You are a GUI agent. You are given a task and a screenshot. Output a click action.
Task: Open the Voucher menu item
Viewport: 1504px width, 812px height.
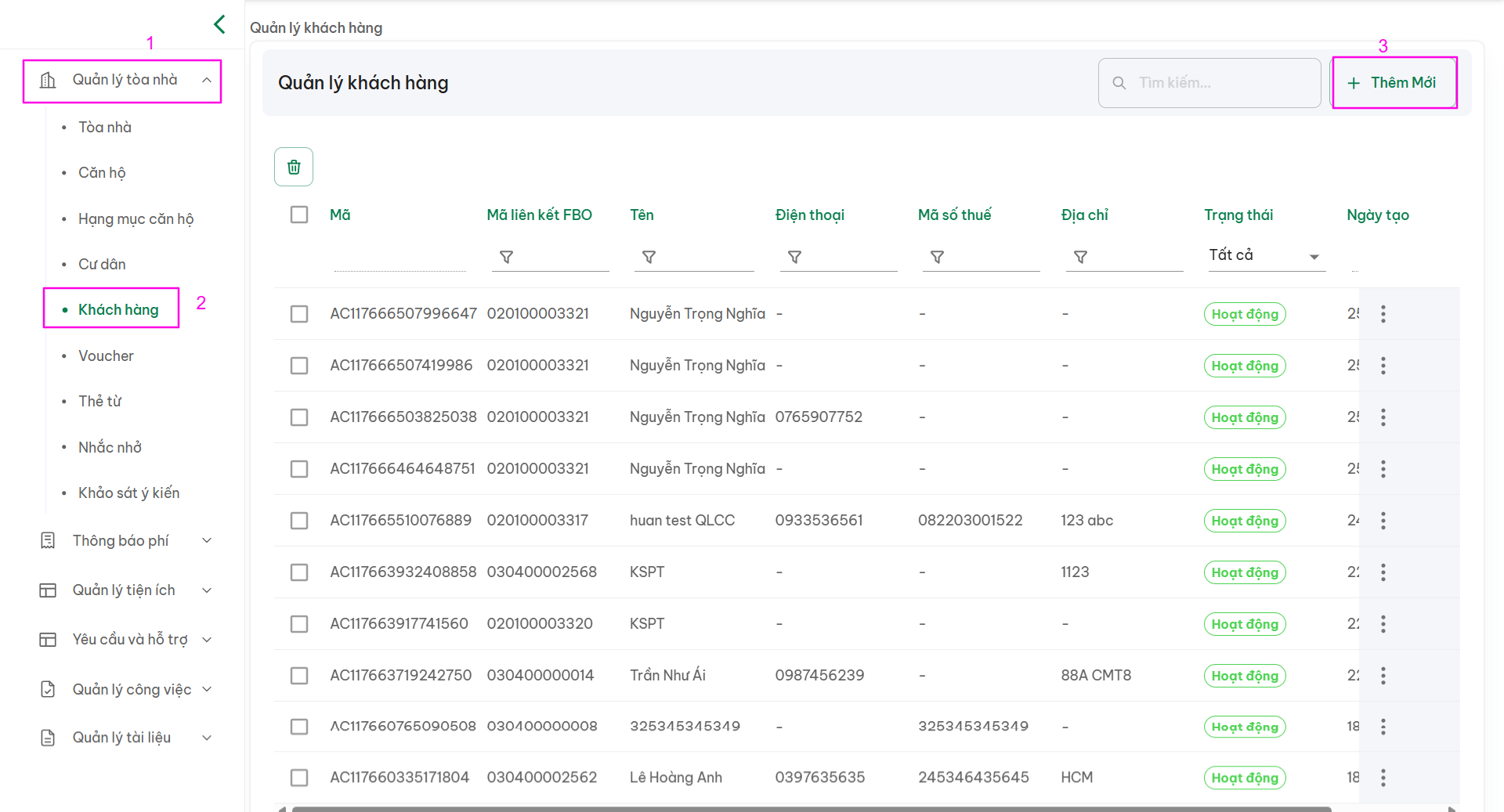[106, 356]
